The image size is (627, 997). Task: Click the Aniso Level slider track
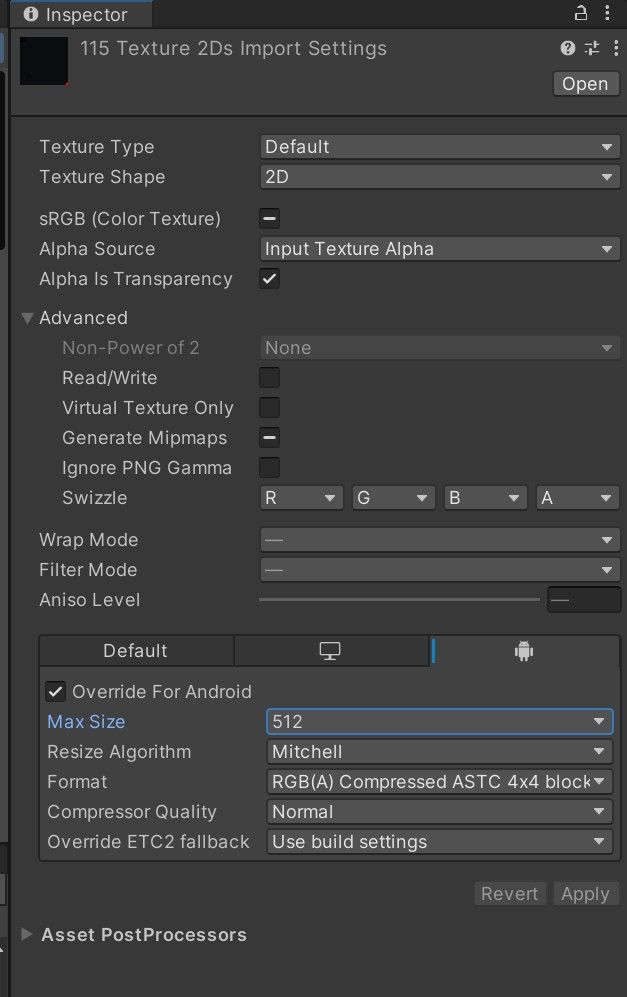[x=399, y=600]
